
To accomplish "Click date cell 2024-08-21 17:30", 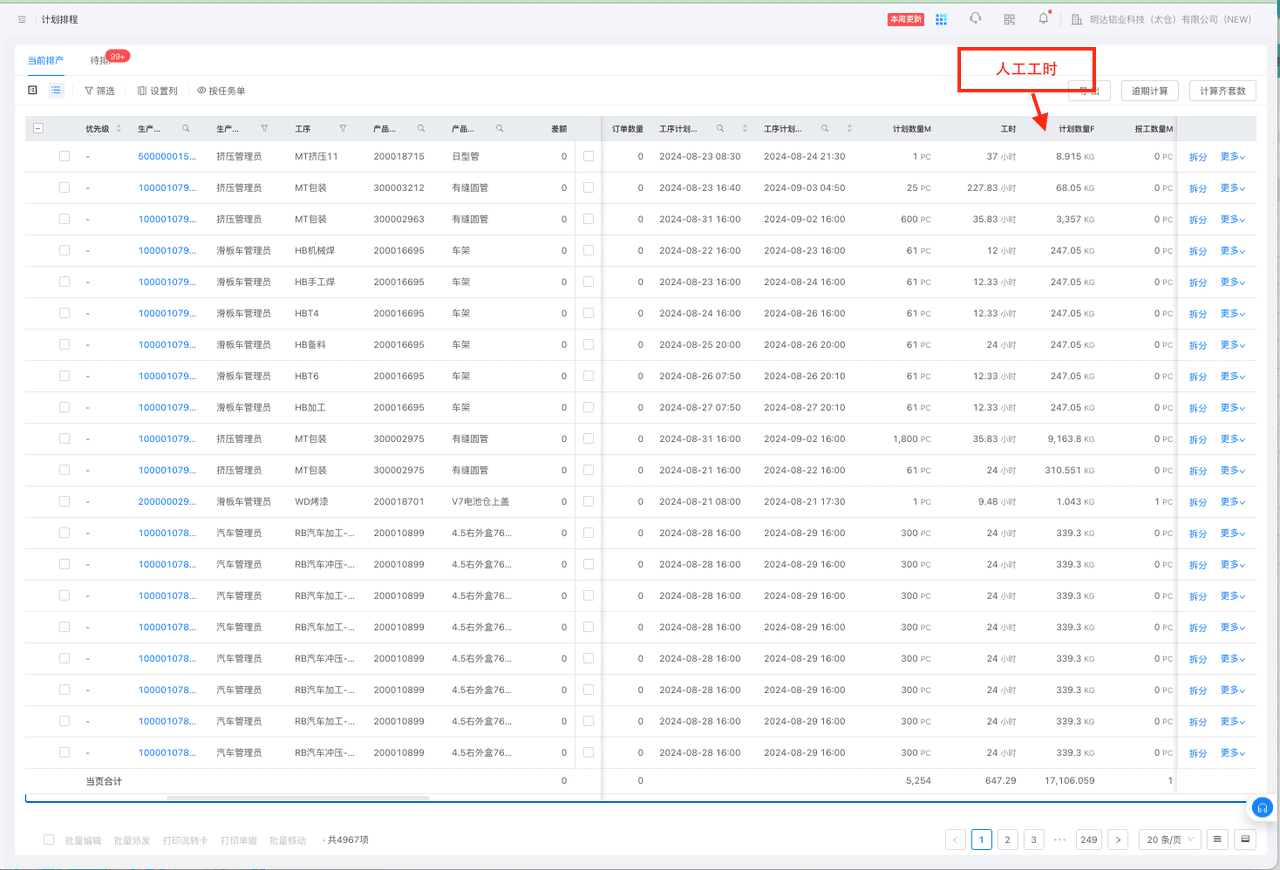I will (x=805, y=501).
